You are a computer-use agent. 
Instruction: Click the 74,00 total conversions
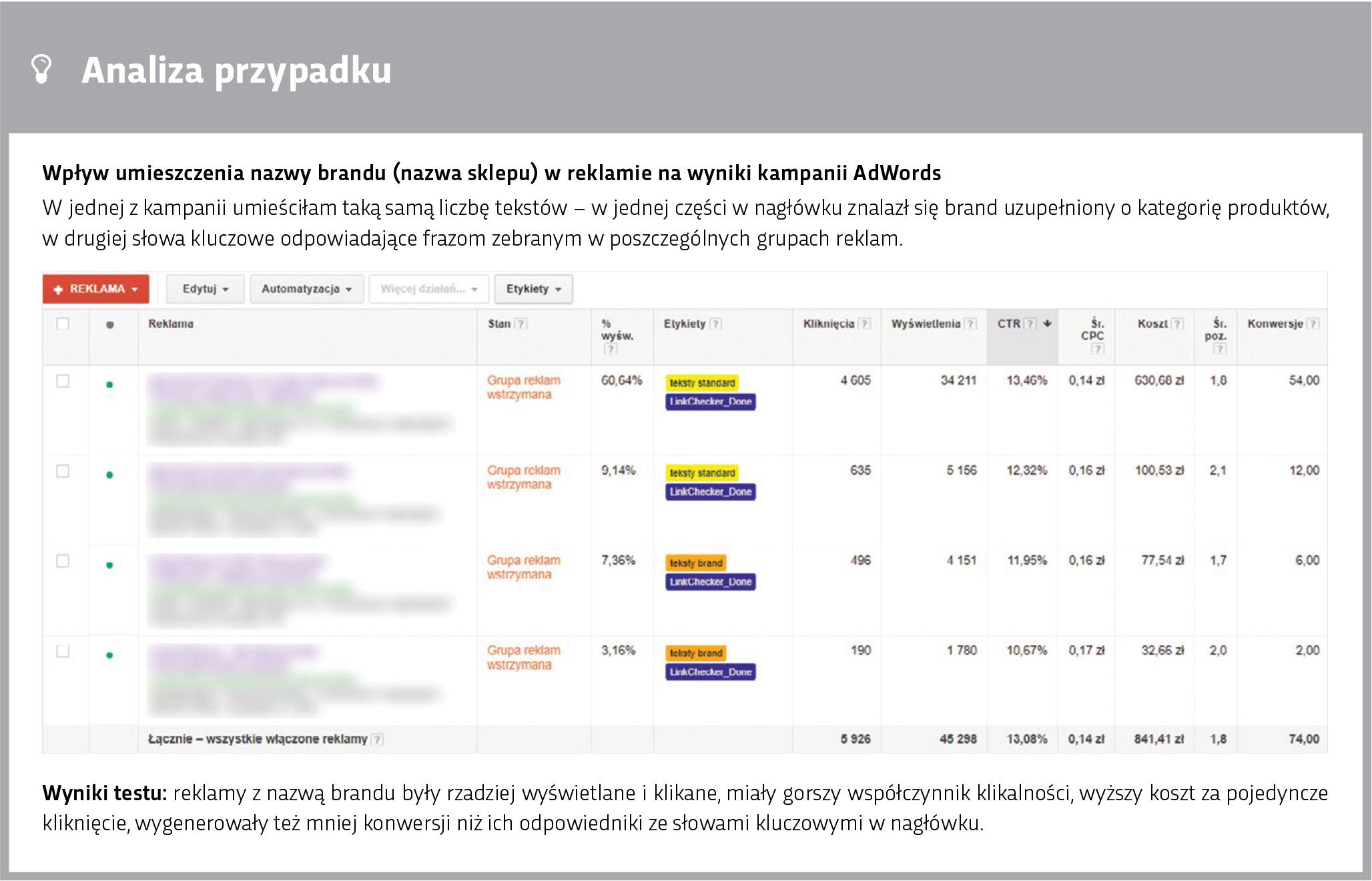(x=1304, y=740)
